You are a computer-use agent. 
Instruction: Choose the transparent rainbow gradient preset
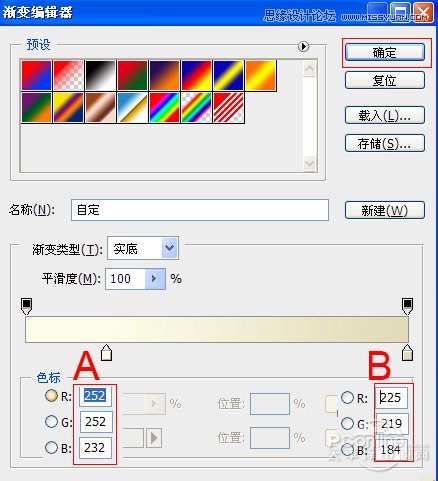click(197, 107)
